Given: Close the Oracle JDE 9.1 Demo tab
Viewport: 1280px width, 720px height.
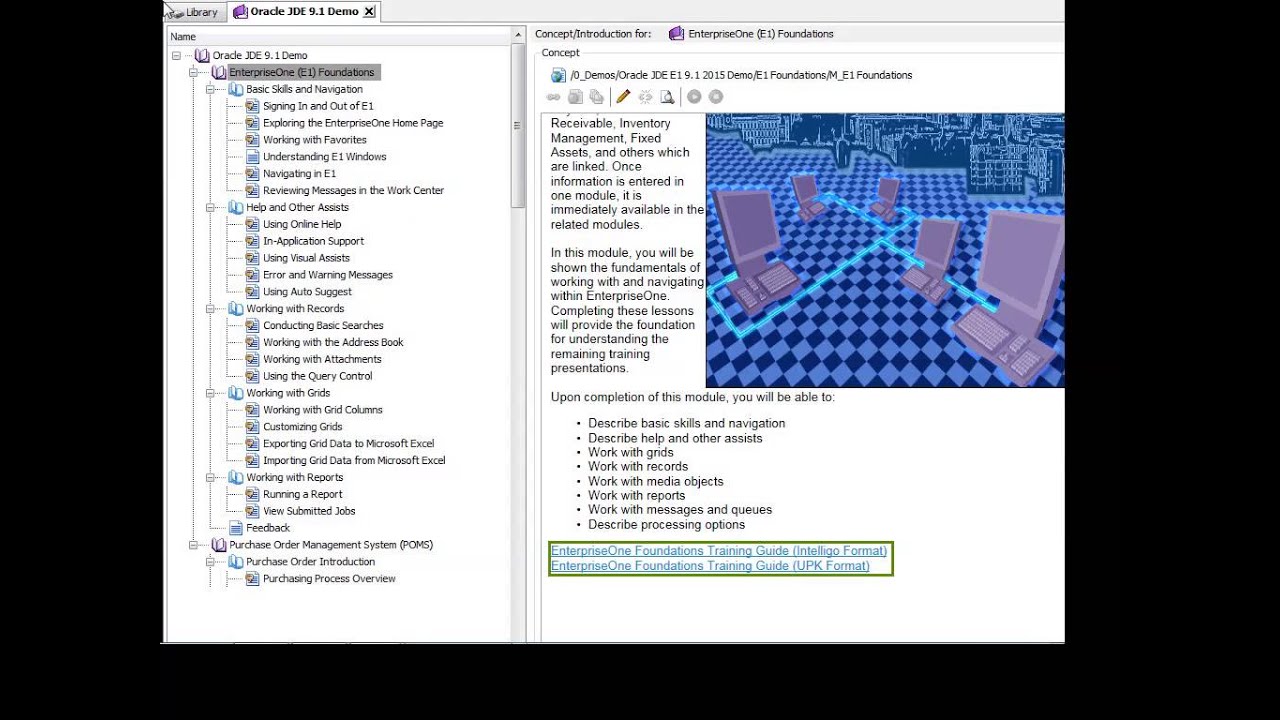Looking at the screenshot, I should [x=369, y=12].
